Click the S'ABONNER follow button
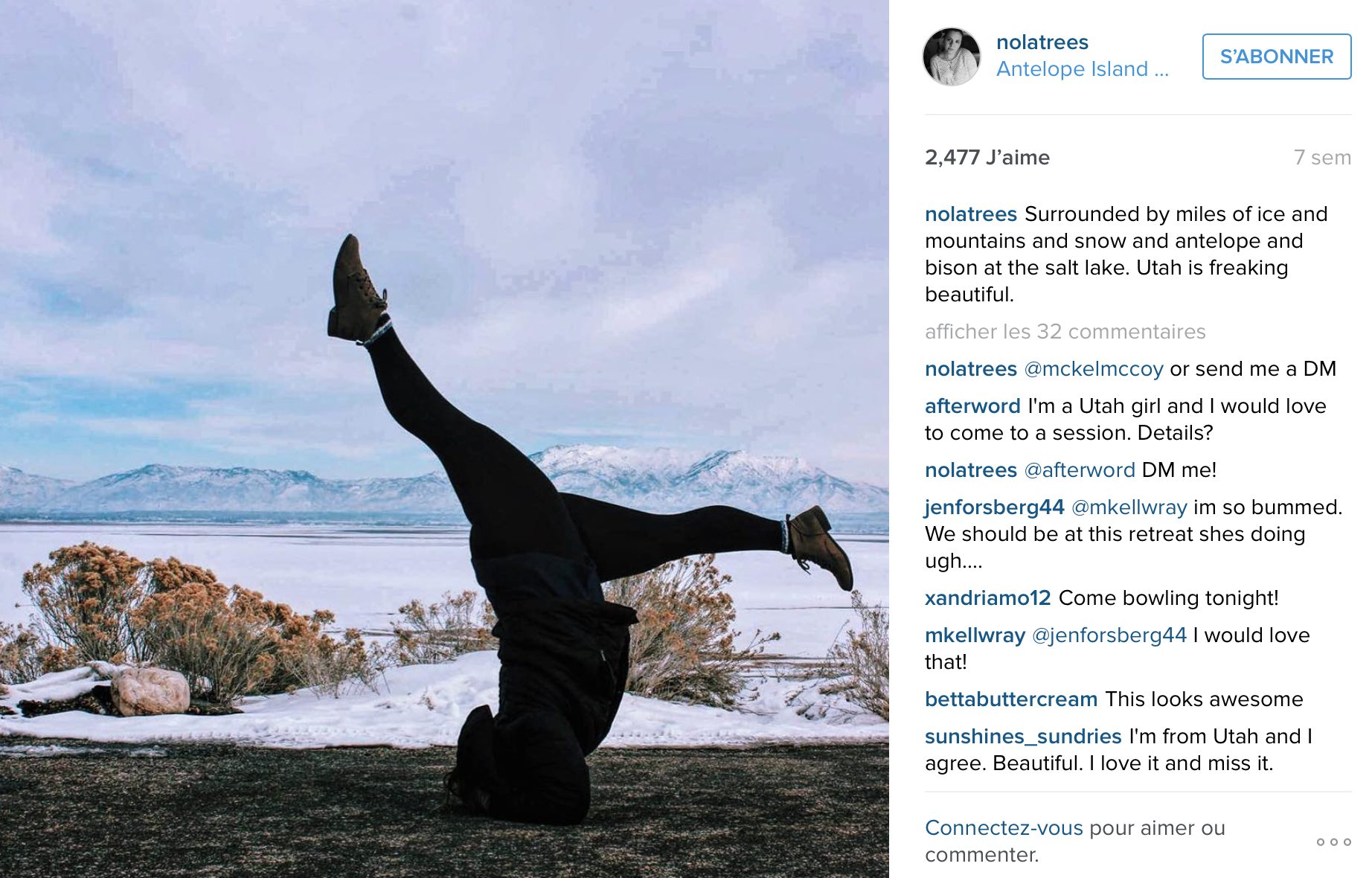The height and width of the screenshot is (878, 1372). 1277,57
